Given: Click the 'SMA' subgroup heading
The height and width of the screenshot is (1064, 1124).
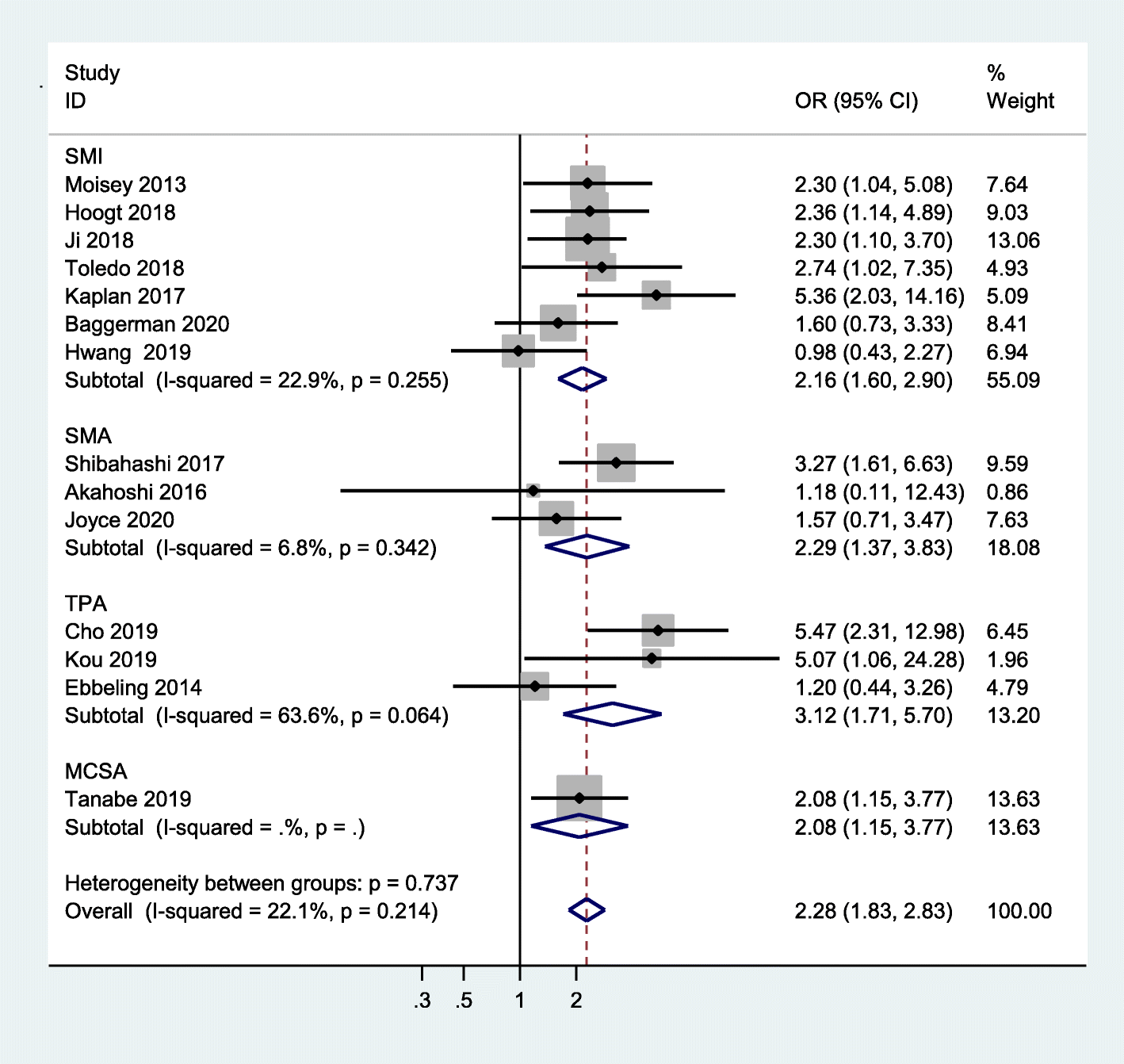Looking at the screenshot, I should 88,436.
